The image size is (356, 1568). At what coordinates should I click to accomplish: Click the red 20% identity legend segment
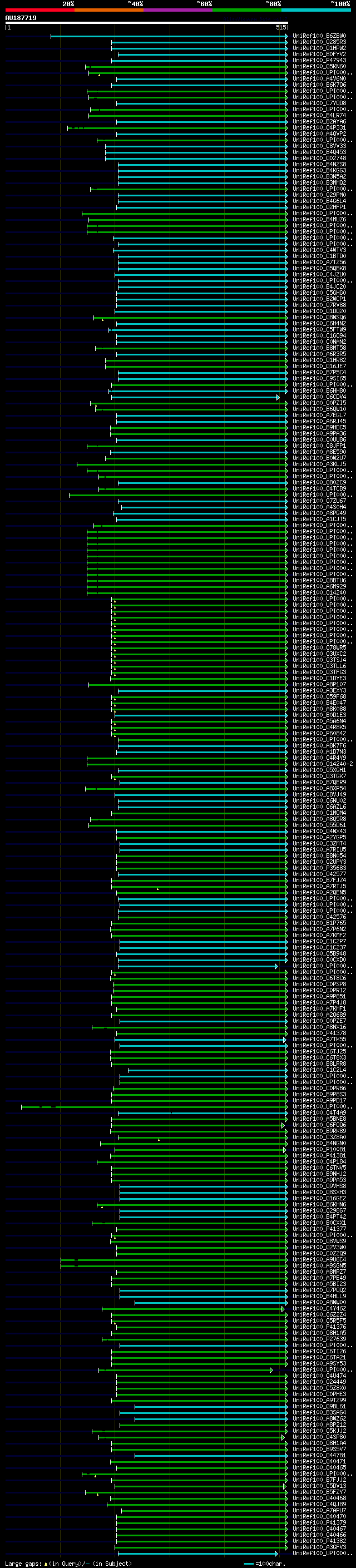(x=39, y=10)
